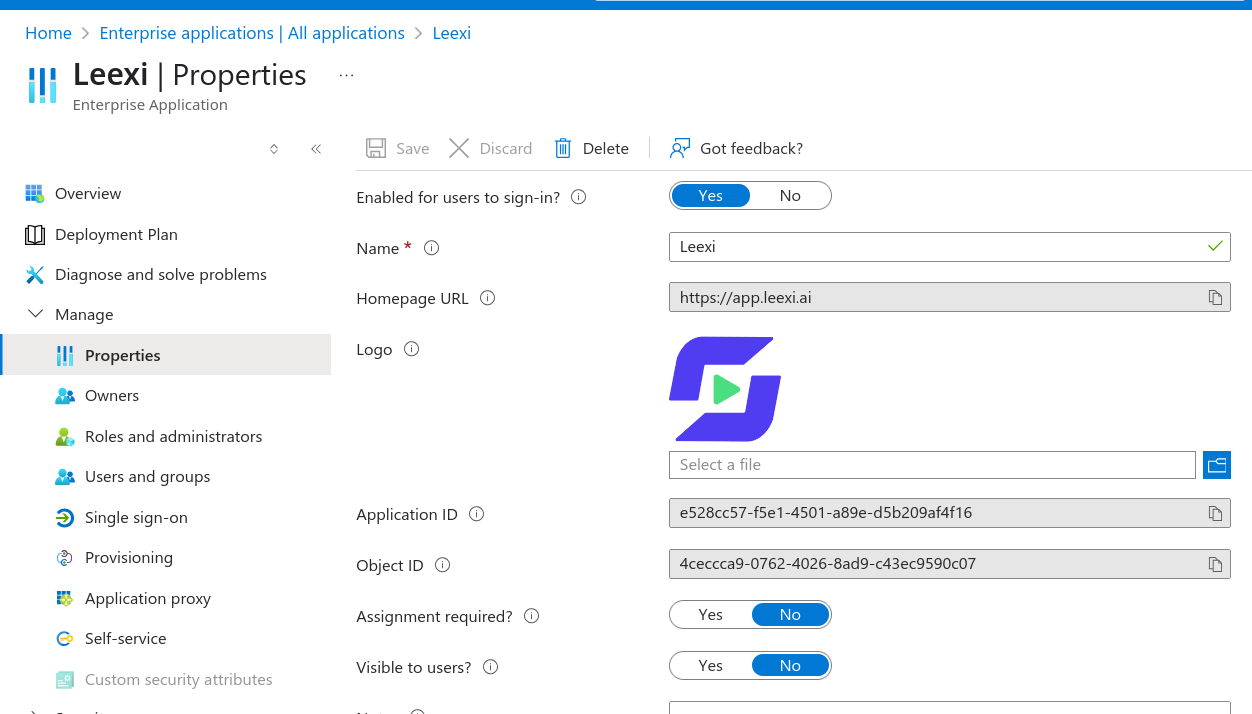Show info tooltip for Visible to users
This screenshot has height=714, width=1252.
[491, 667]
